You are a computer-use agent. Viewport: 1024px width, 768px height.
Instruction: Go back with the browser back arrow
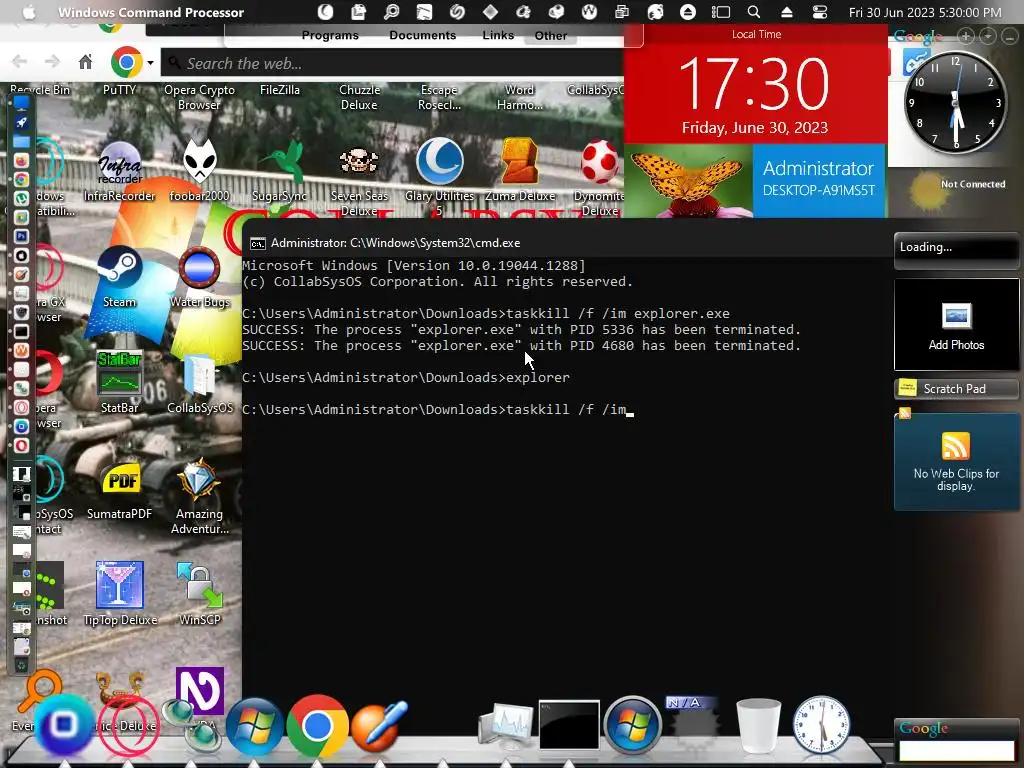20,62
